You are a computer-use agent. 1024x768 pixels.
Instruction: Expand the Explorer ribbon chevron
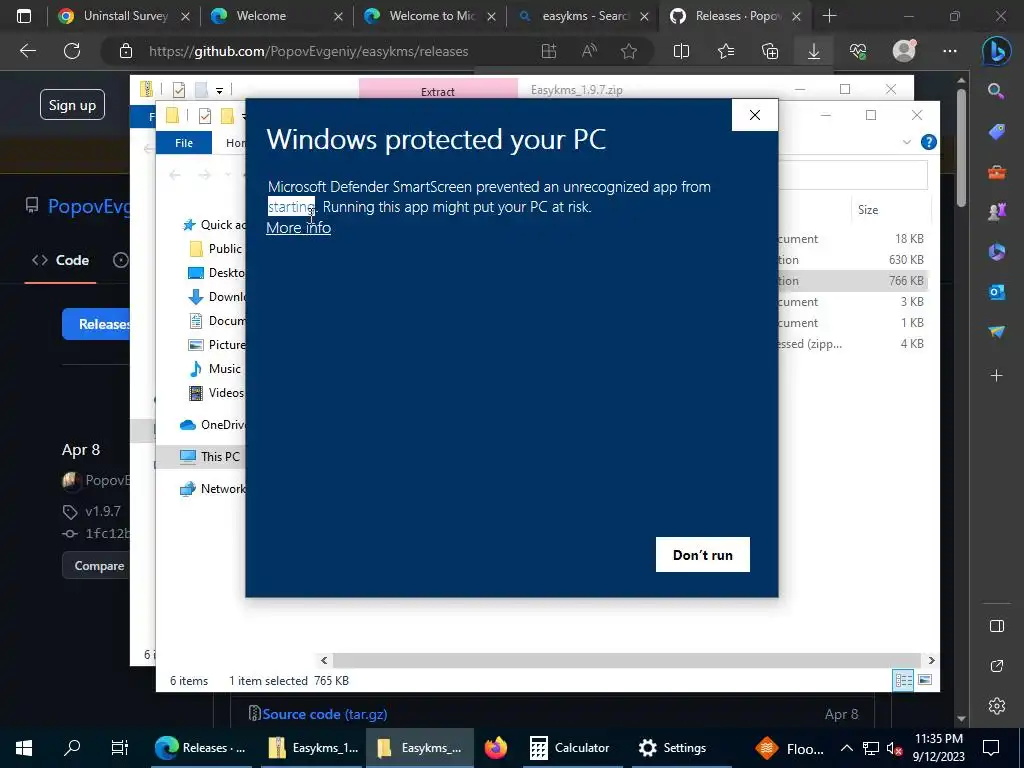coord(906,142)
